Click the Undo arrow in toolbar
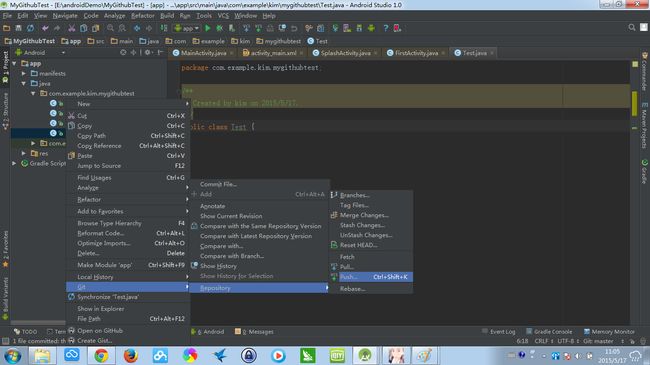Image resolution: width=650 pixels, height=365 pixels. [x=45, y=28]
